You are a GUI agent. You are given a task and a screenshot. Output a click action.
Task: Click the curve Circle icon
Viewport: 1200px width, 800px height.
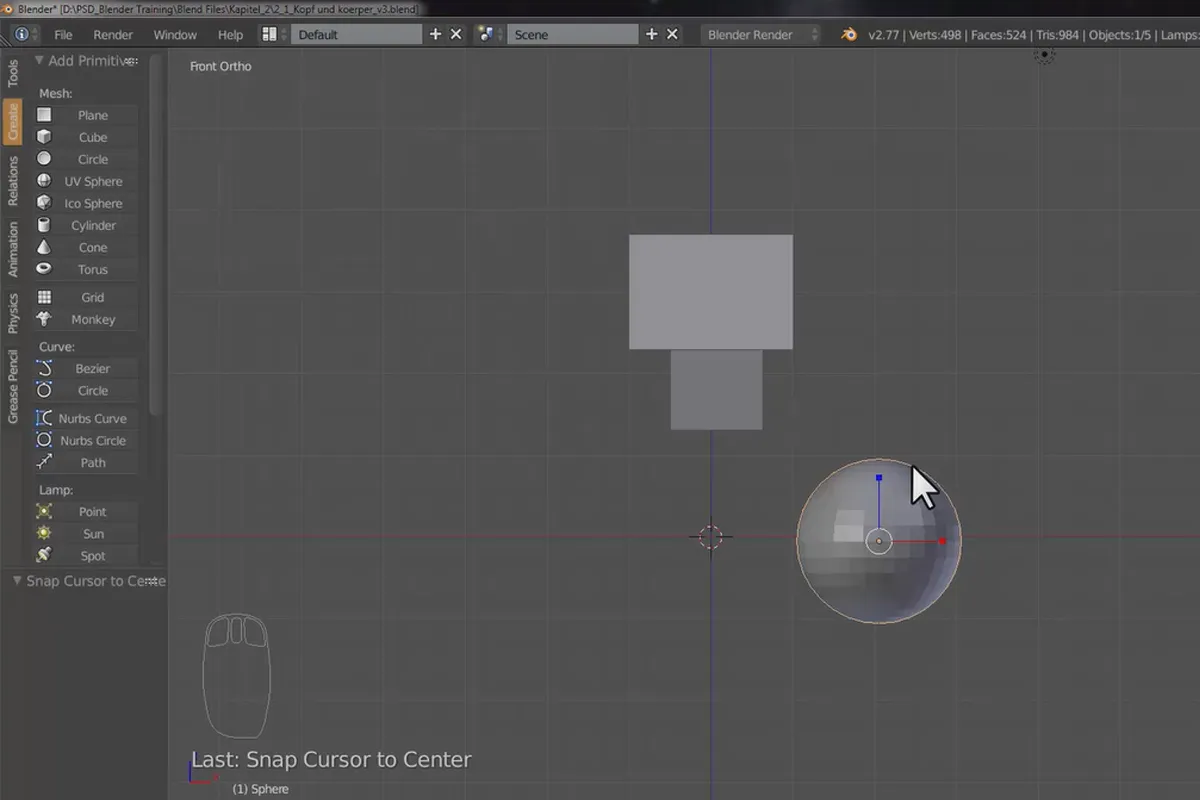coord(44,390)
